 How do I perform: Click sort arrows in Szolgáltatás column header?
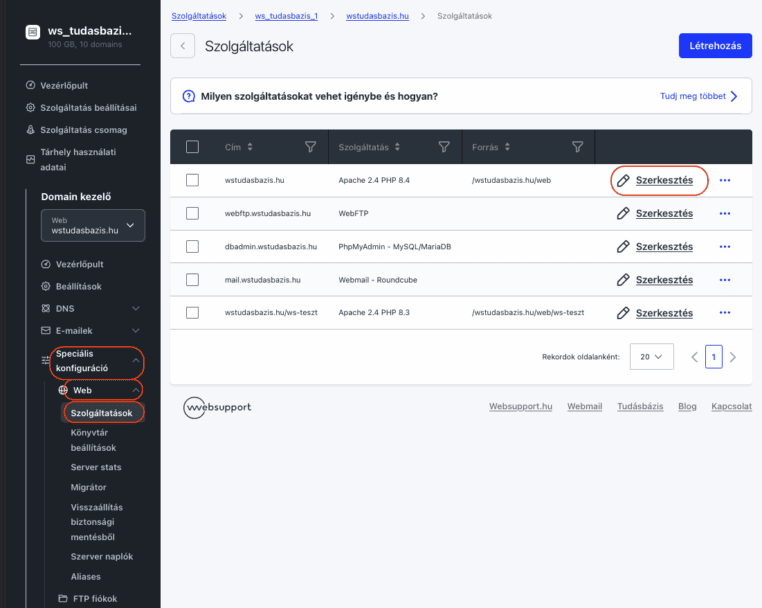click(x=397, y=147)
